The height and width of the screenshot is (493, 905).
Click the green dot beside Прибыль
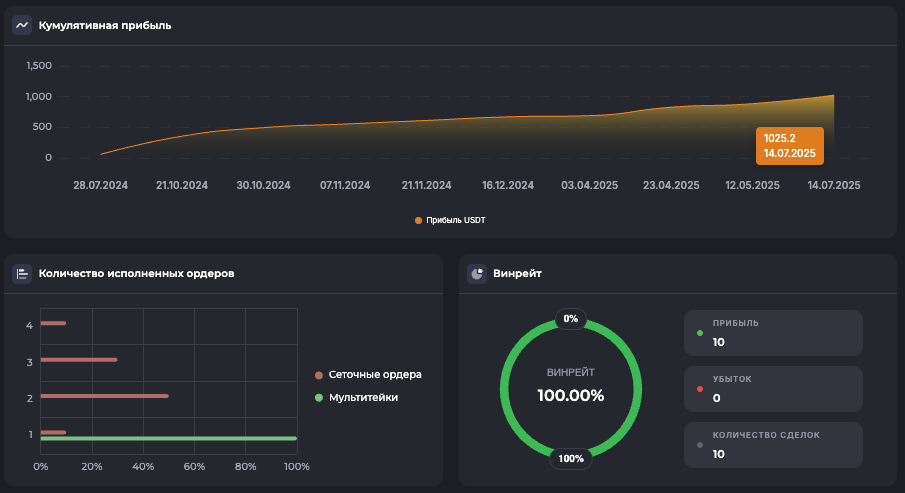699,333
